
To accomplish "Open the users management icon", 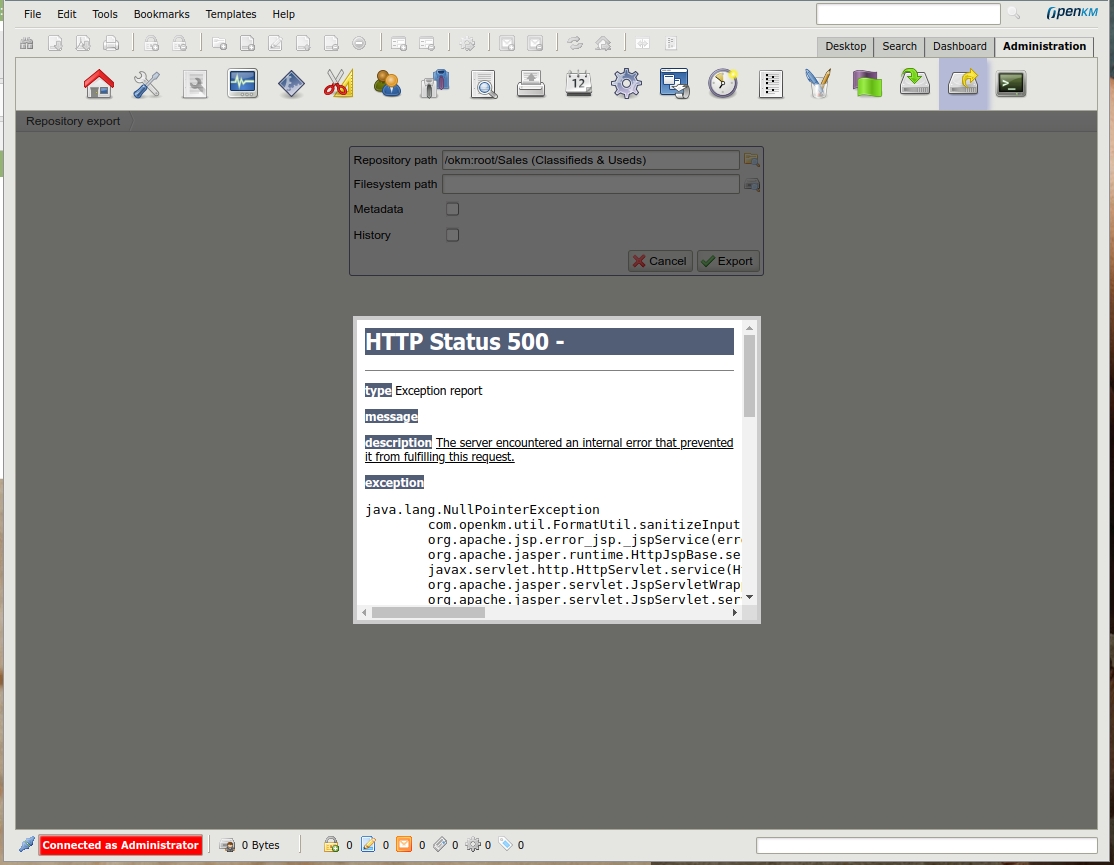I will pos(387,84).
